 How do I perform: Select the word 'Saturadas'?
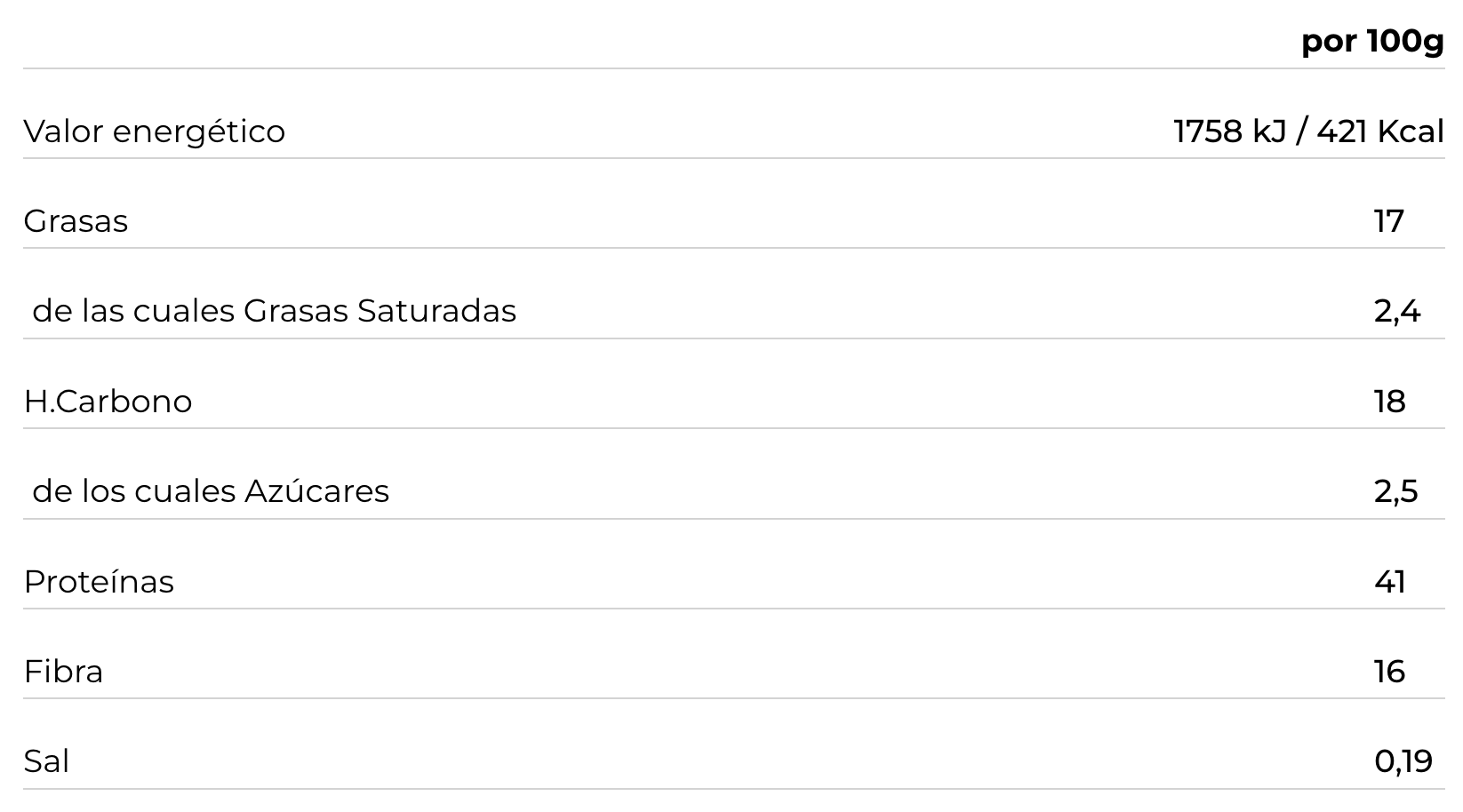[x=436, y=311]
